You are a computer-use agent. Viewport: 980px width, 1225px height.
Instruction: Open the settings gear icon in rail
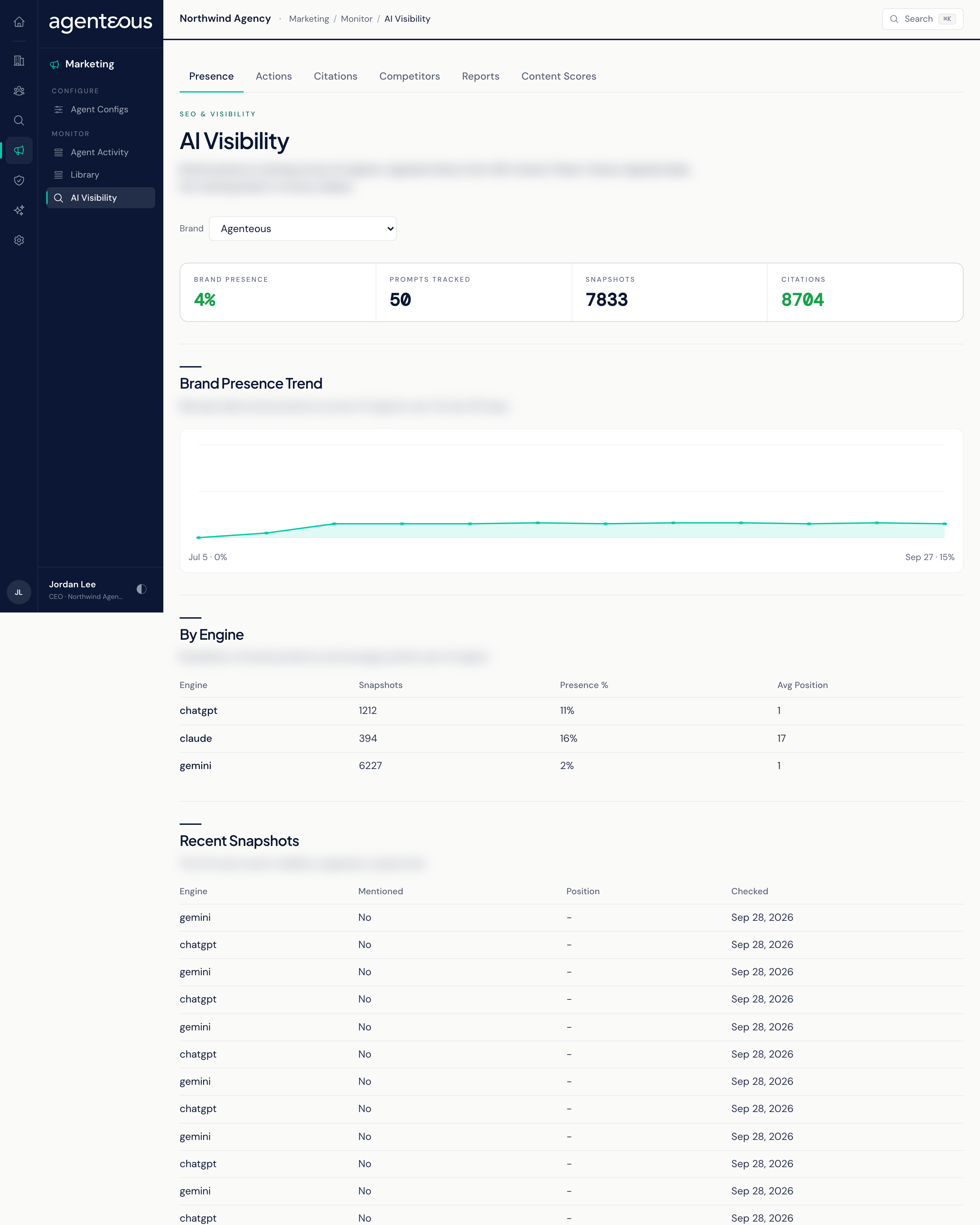(19, 240)
